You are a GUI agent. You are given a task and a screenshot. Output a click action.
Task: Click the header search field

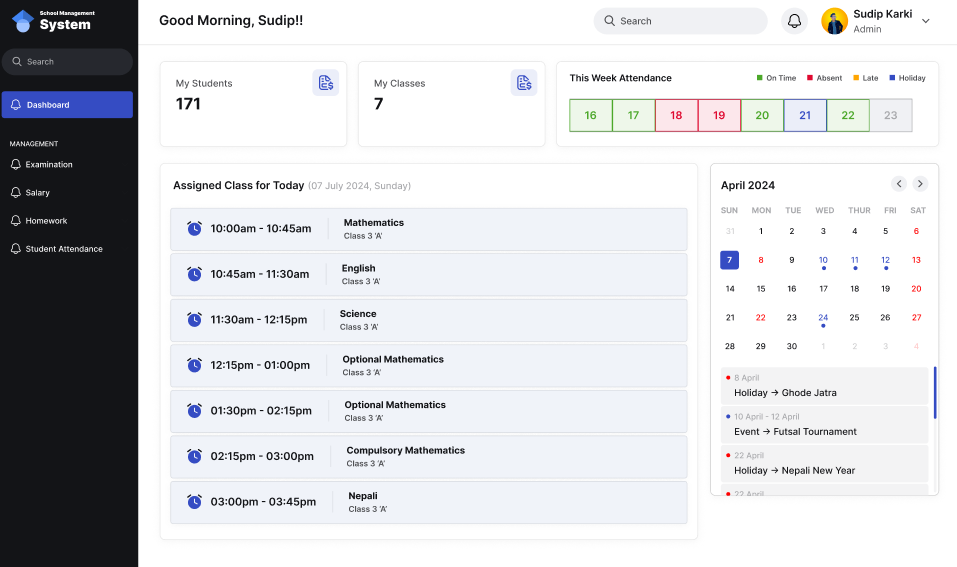click(680, 21)
